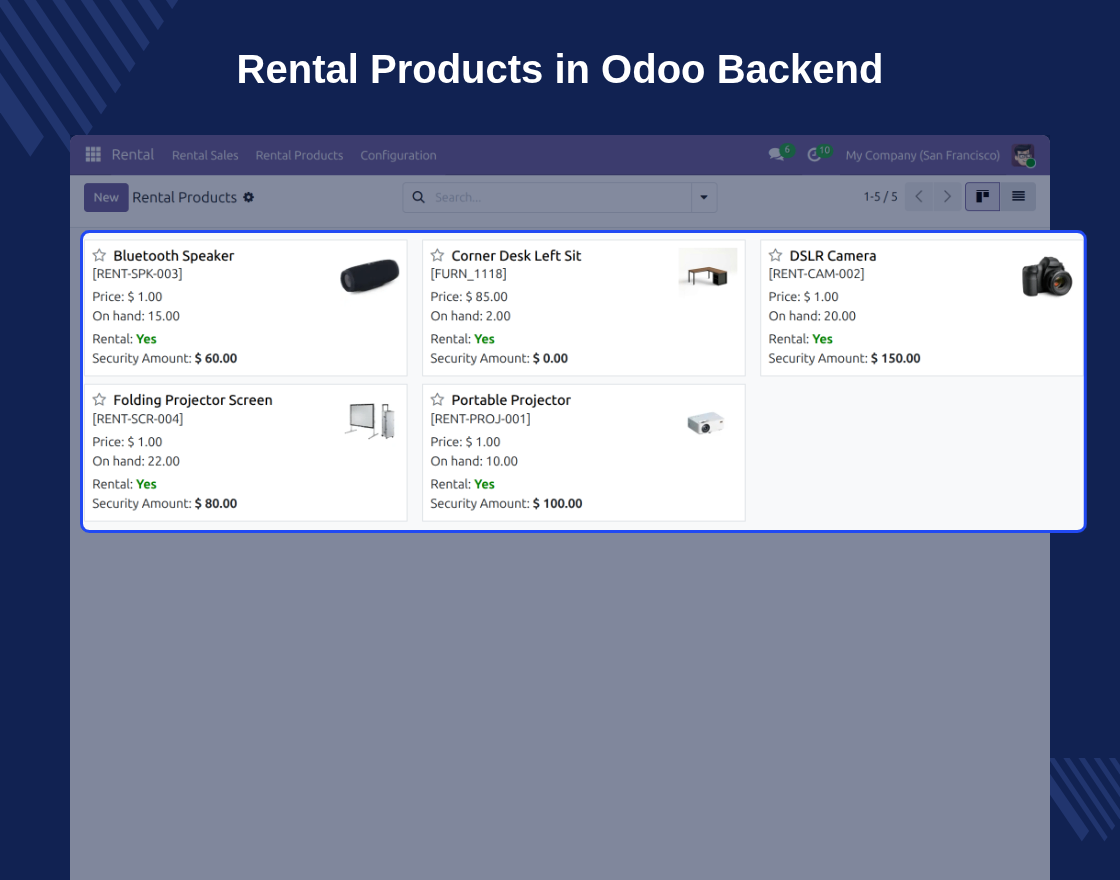This screenshot has height=880, width=1120.
Task: Click Rental: Yes on Portable Projector card
Action: [x=462, y=484]
